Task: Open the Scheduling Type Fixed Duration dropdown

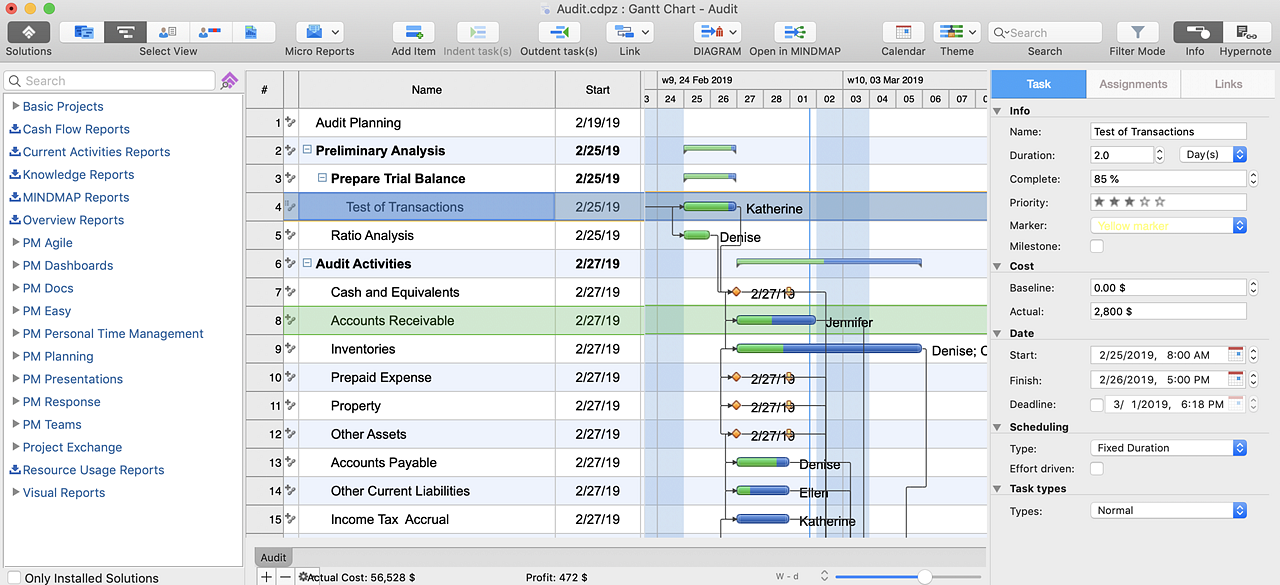Action: [x=1168, y=448]
